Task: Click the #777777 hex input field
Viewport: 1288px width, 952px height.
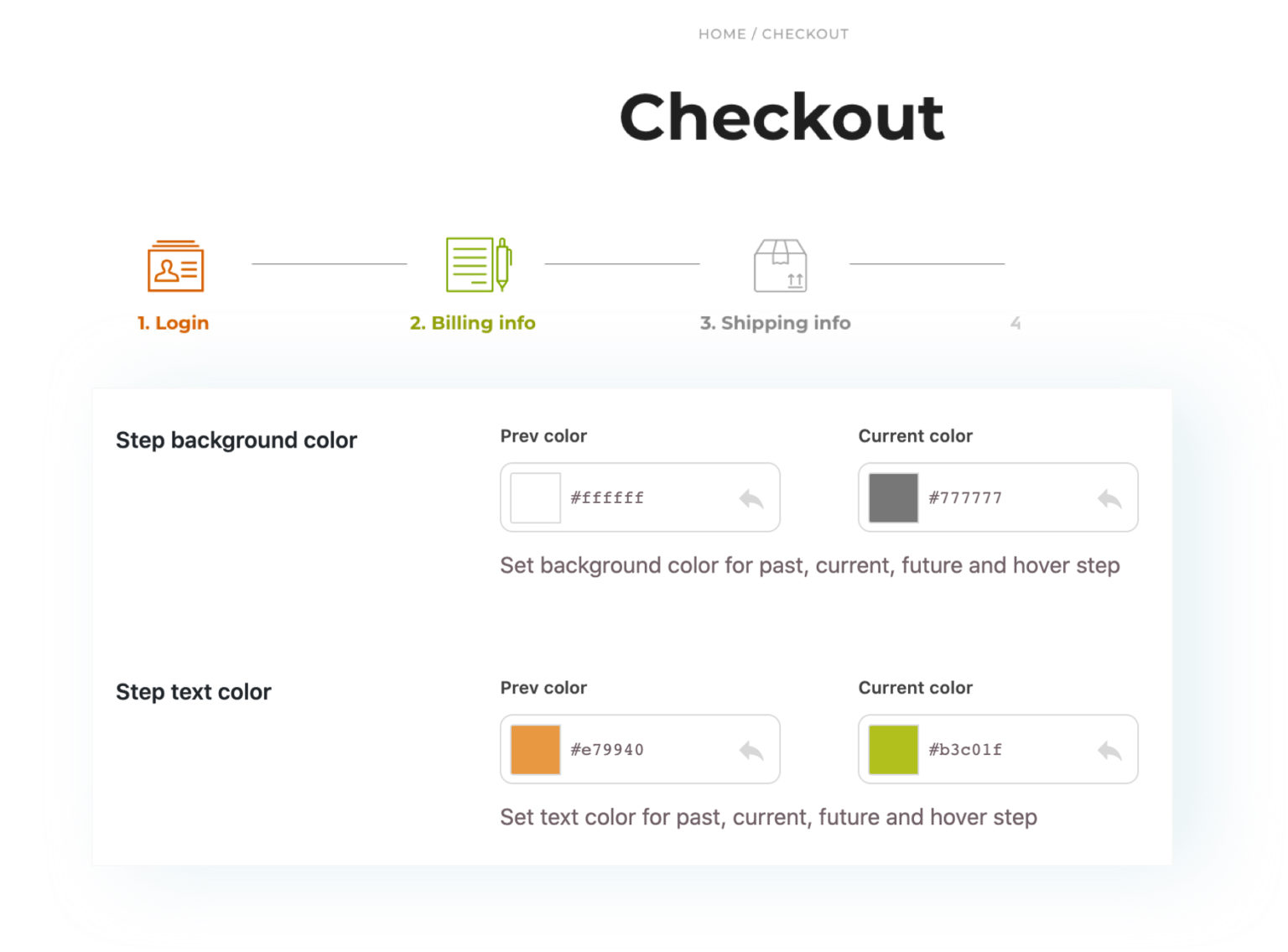Action: (x=964, y=497)
